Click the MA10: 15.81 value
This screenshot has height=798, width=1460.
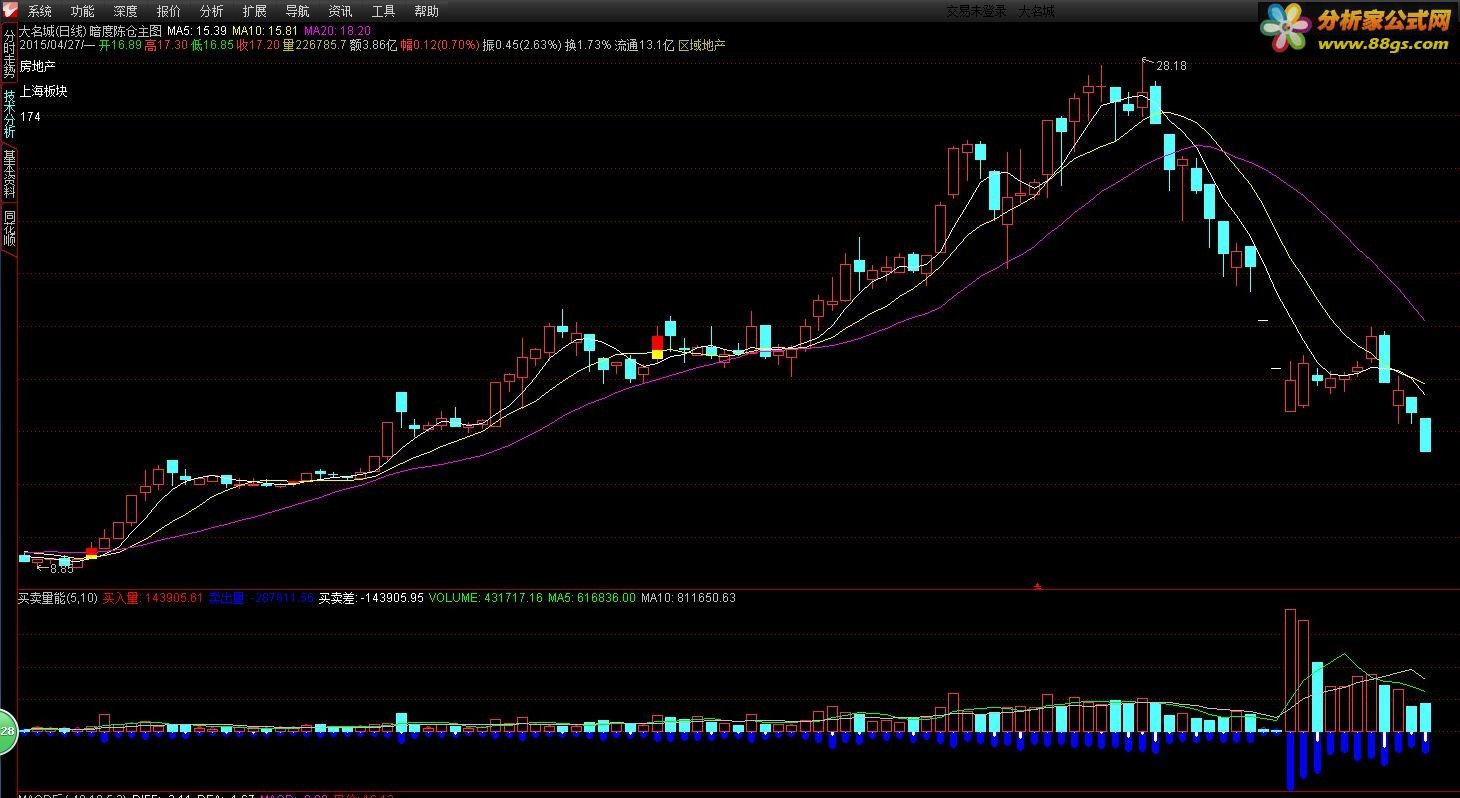265,32
